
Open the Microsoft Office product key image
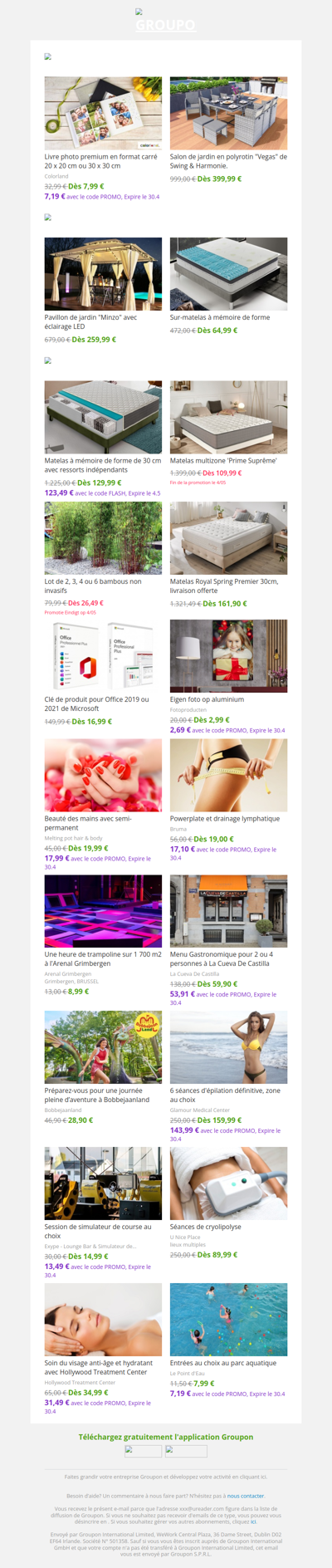(103, 656)
